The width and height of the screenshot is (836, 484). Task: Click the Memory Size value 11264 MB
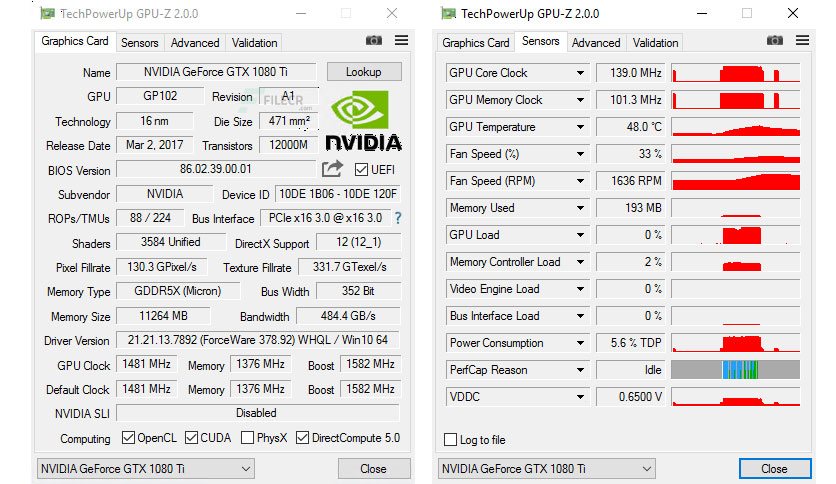point(163,316)
